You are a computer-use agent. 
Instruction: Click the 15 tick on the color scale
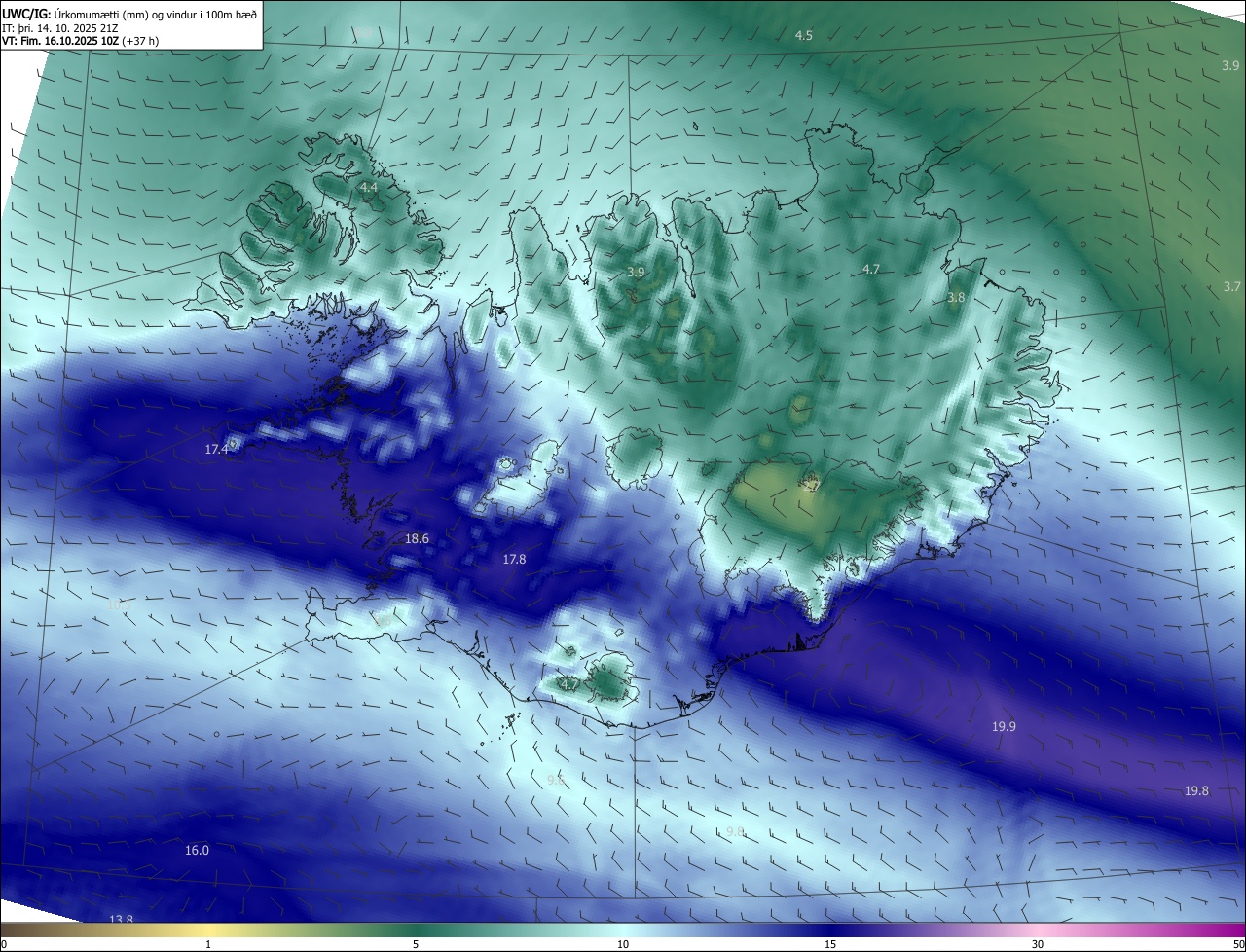[830, 944]
